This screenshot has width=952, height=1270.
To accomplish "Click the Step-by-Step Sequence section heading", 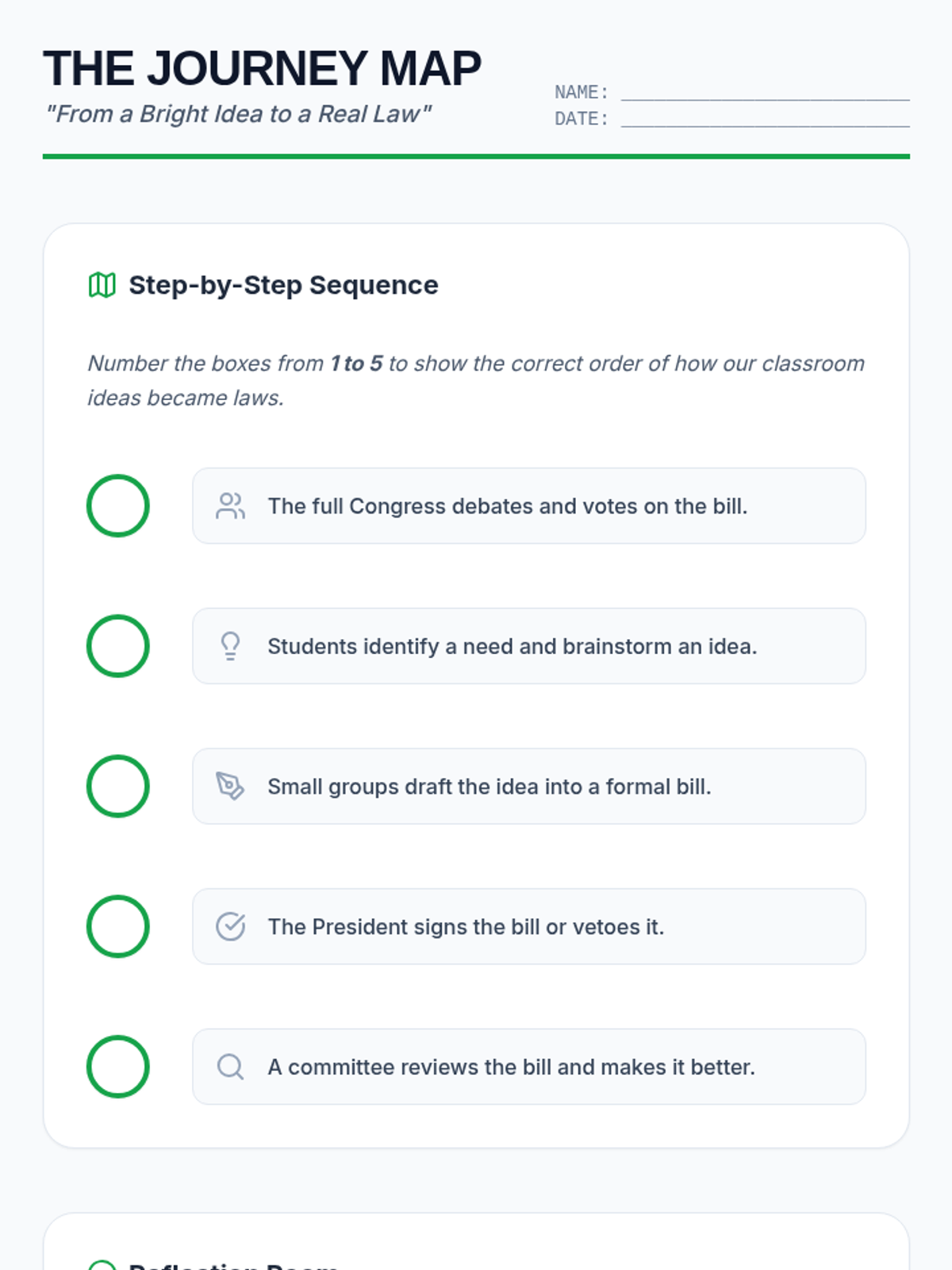I will (283, 285).
